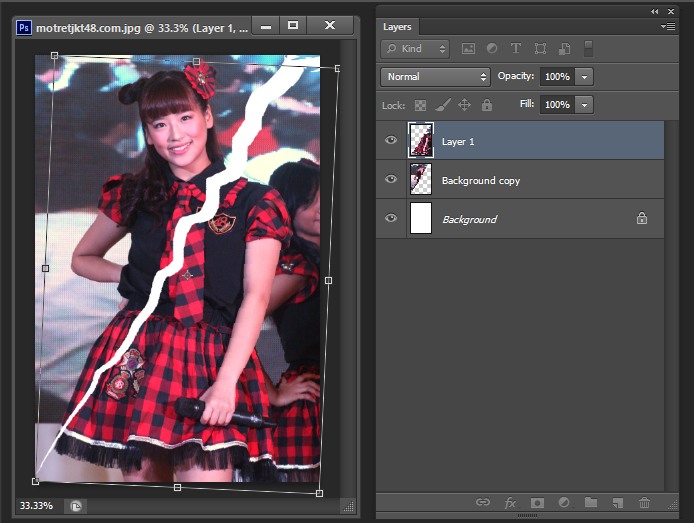Lock transparent pixels icon
Image resolution: width=694 pixels, height=523 pixels.
pyautogui.click(x=420, y=105)
